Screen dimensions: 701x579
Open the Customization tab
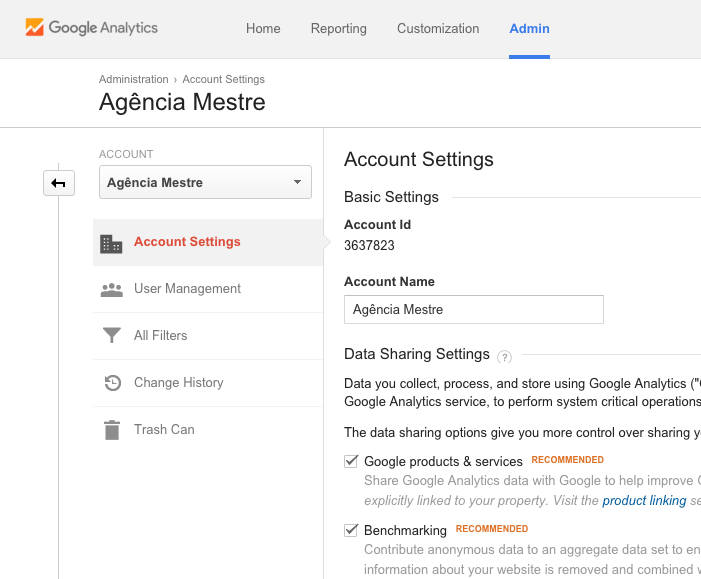coord(438,28)
